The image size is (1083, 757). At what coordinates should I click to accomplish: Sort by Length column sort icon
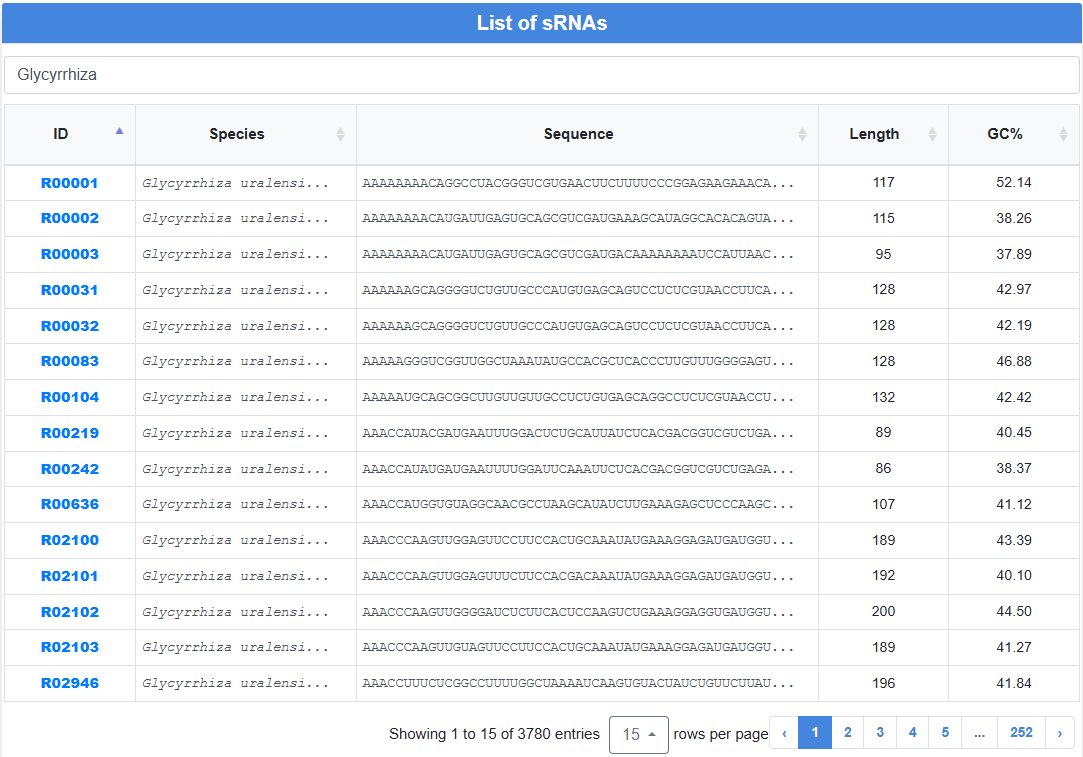coord(932,135)
